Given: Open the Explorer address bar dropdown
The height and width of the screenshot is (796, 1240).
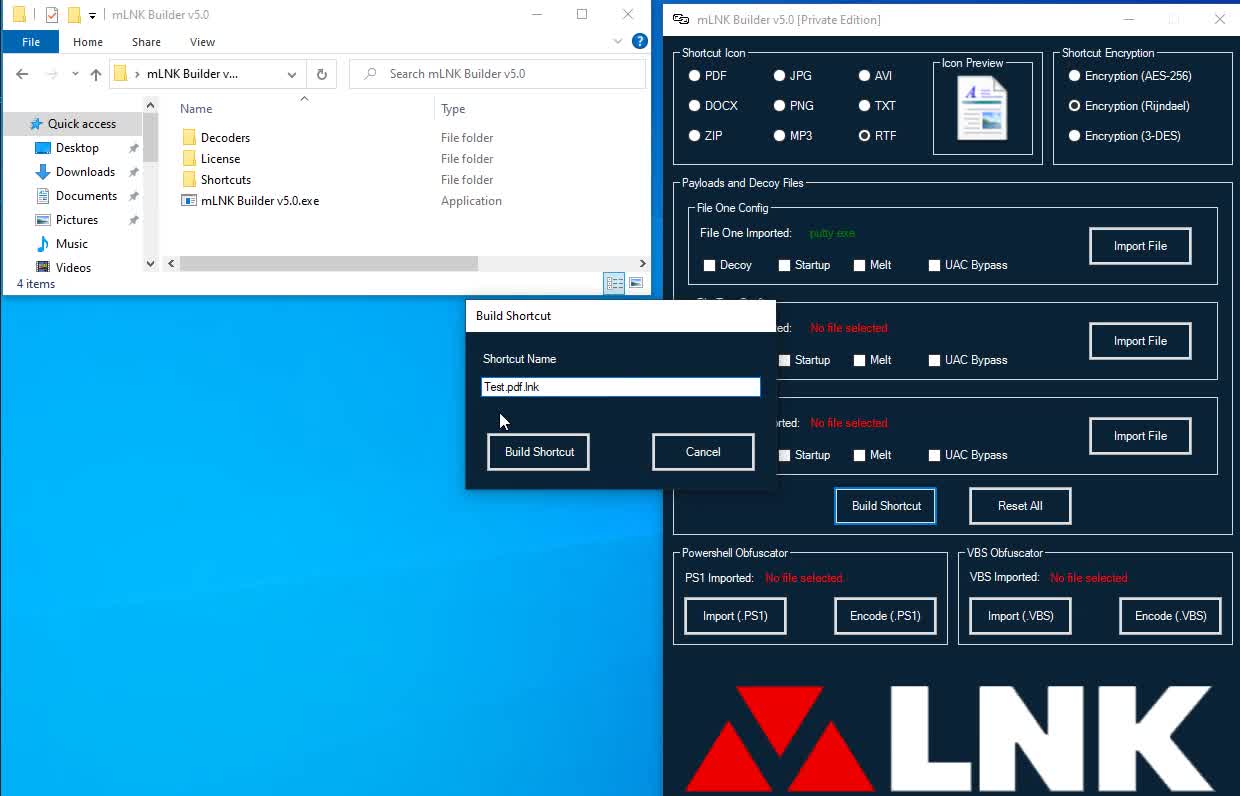Looking at the screenshot, I should 291,73.
